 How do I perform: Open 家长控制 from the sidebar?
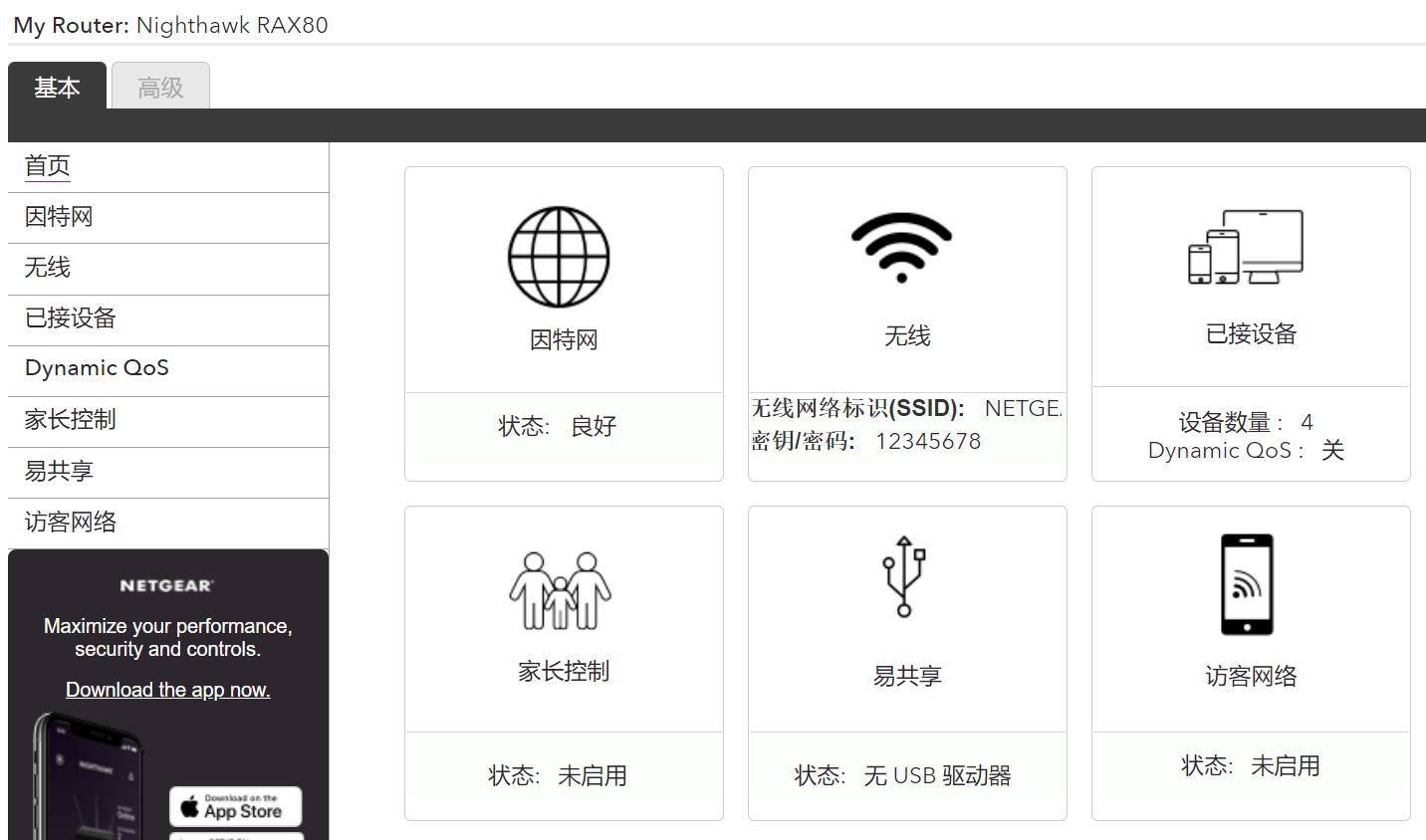coord(70,419)
